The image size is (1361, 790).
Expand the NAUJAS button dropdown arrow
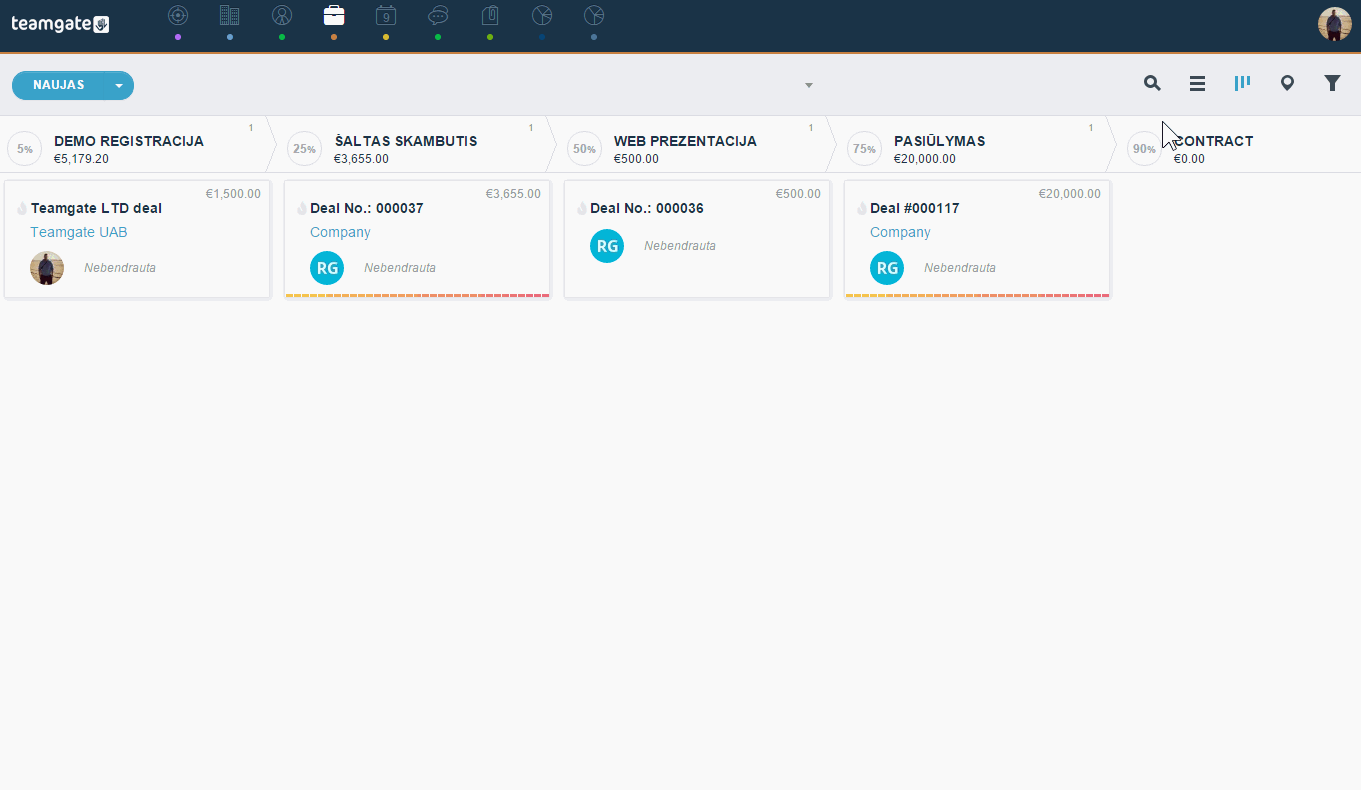(x=120, y=86)
